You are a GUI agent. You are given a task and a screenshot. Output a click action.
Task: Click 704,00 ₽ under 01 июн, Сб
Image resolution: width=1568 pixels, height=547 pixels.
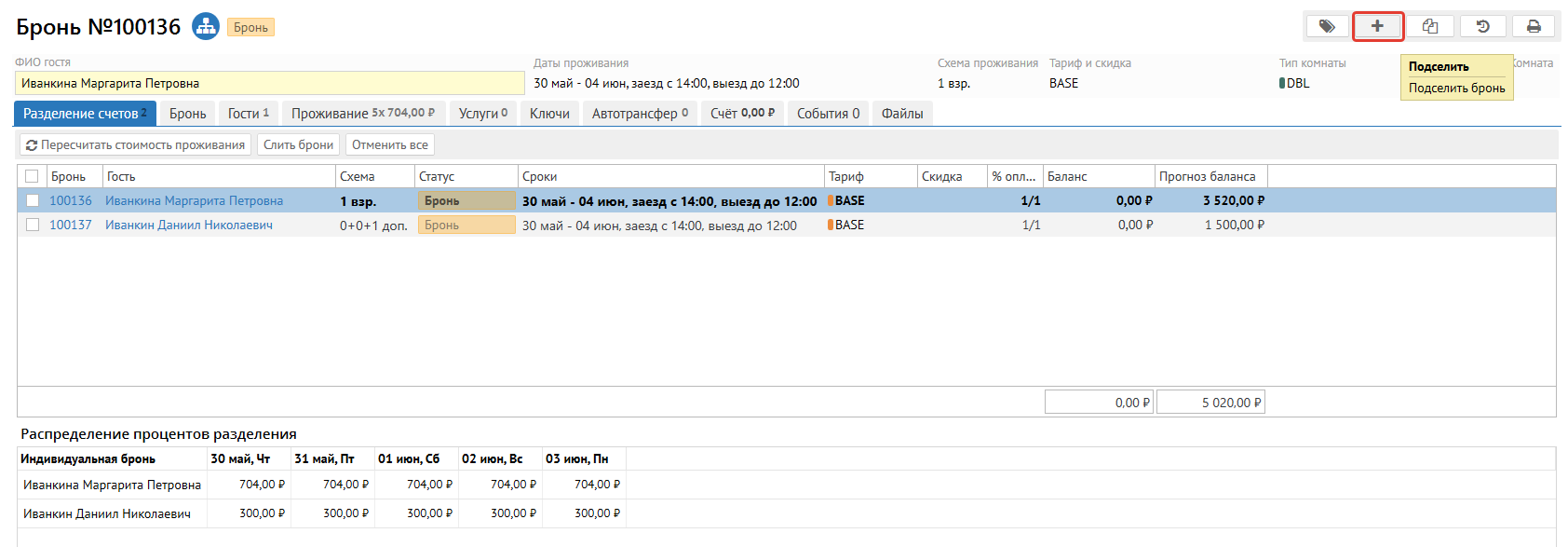429,485
